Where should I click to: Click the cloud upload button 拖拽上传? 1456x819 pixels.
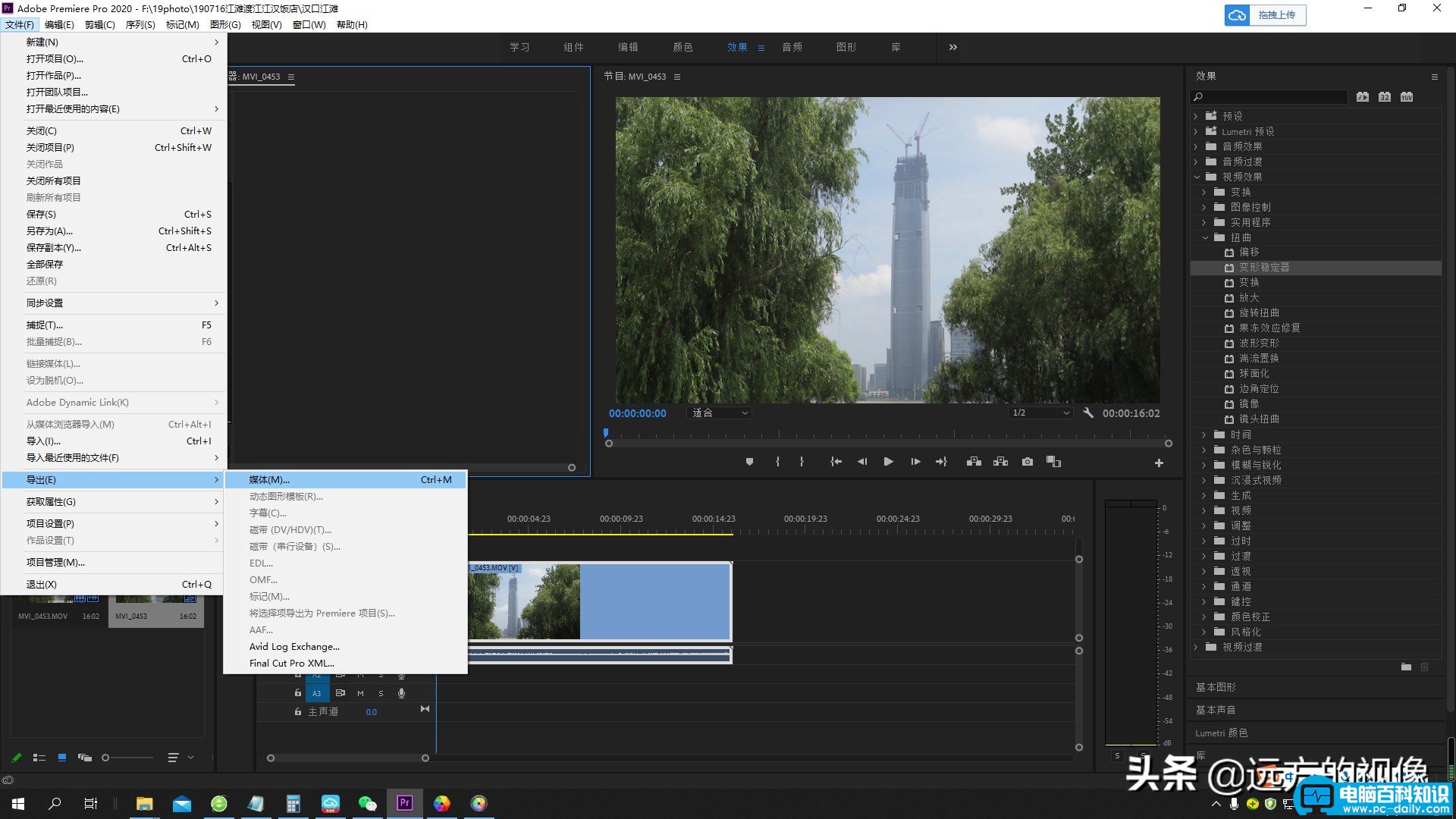[x=1265, y=15]
